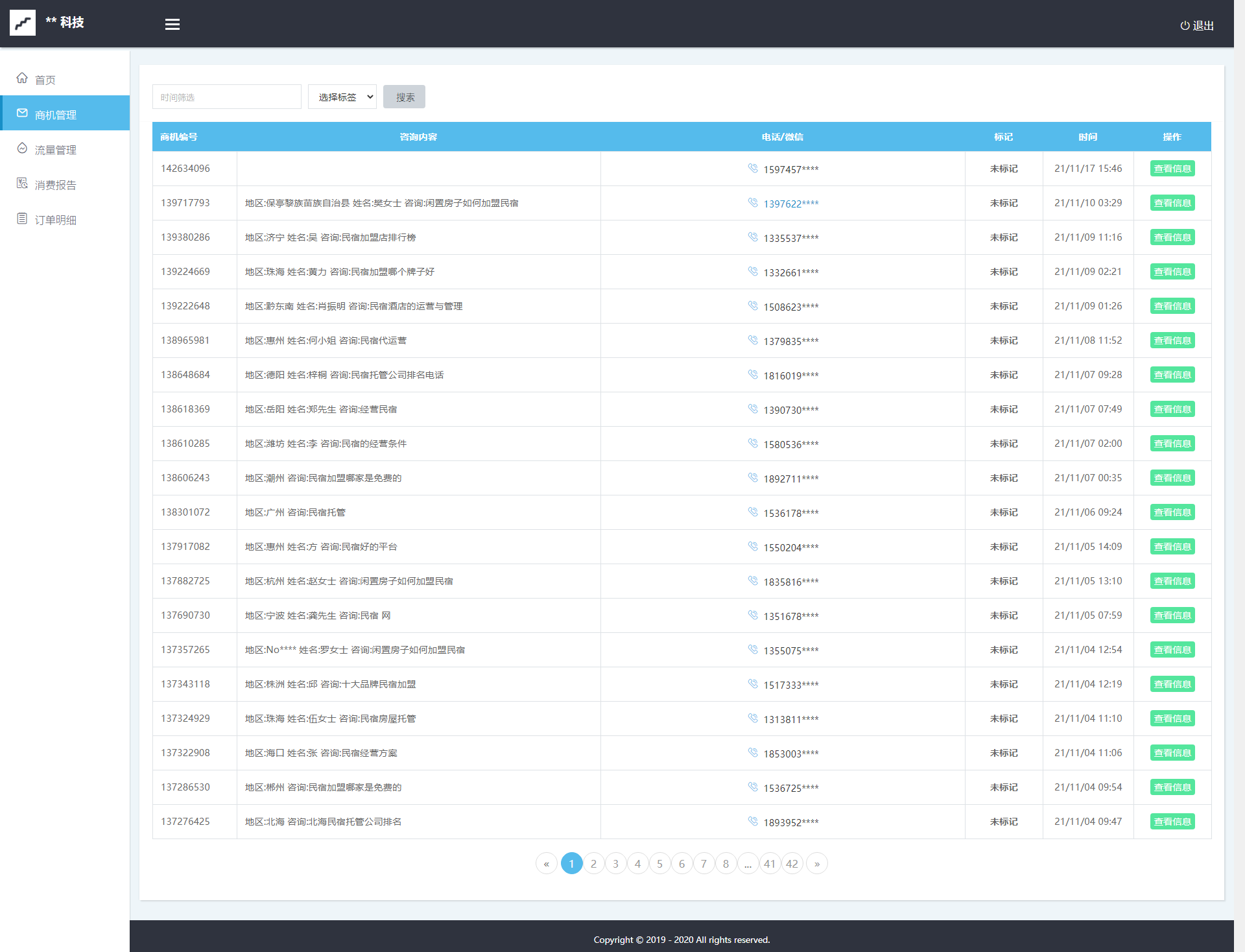Open 订单明细 sidebar item
1245x952 pixels.
[x=65, y=219]
